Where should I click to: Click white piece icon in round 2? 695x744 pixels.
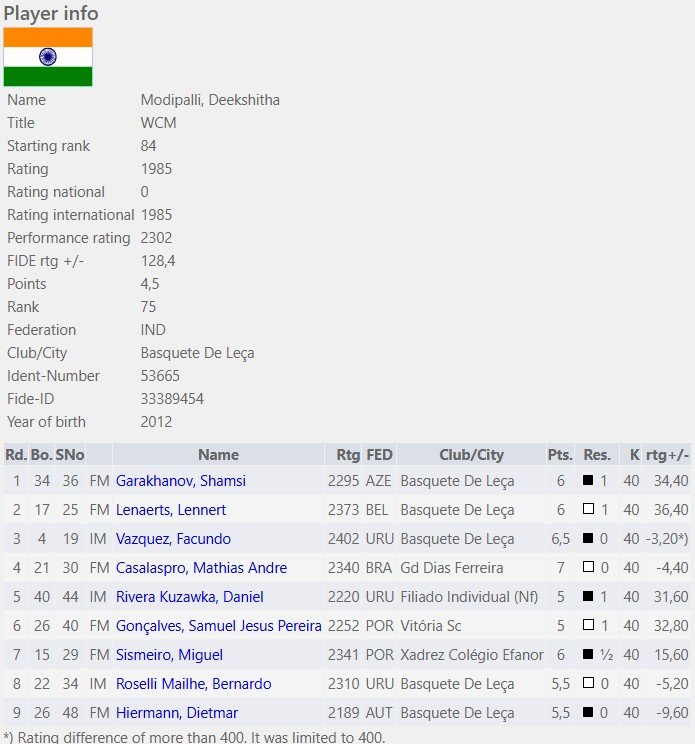coord(588,509)
